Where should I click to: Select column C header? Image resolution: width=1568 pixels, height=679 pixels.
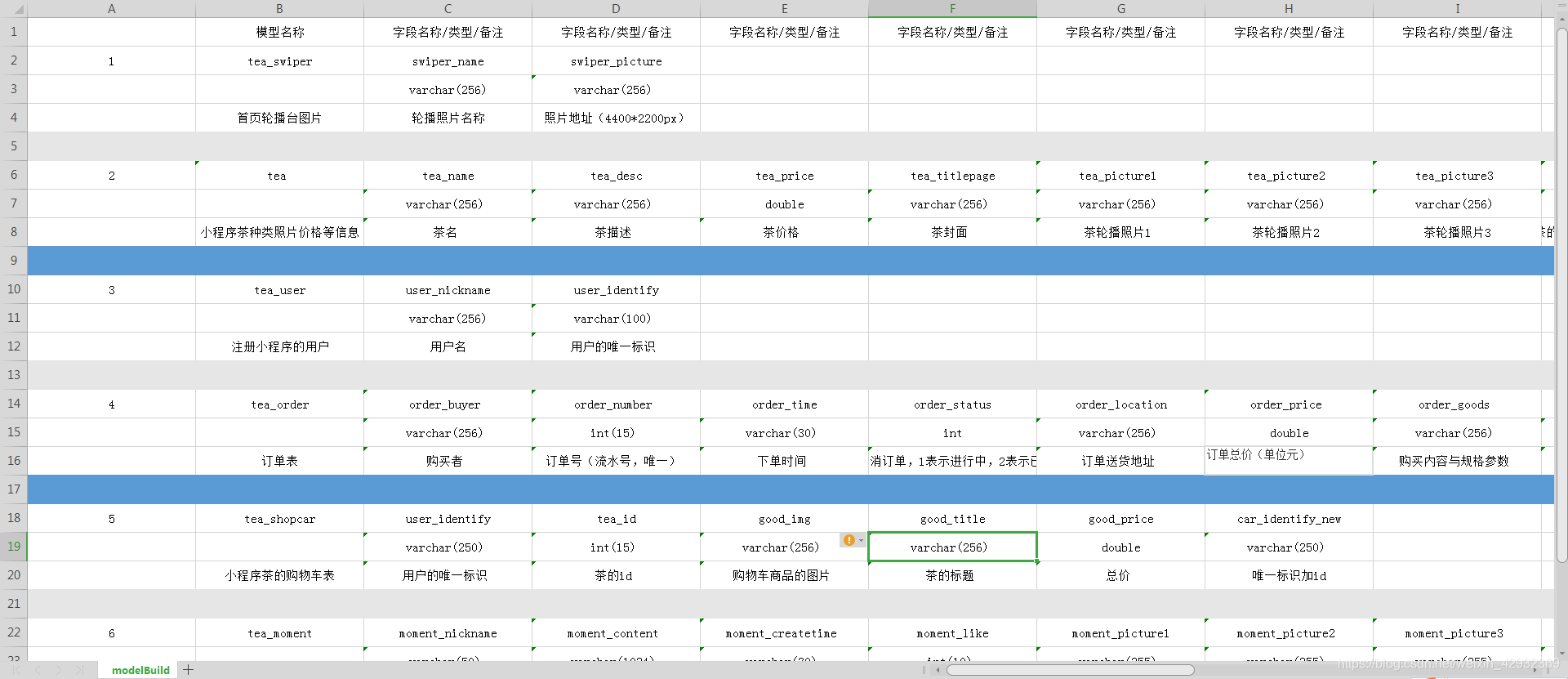[448, 9]
